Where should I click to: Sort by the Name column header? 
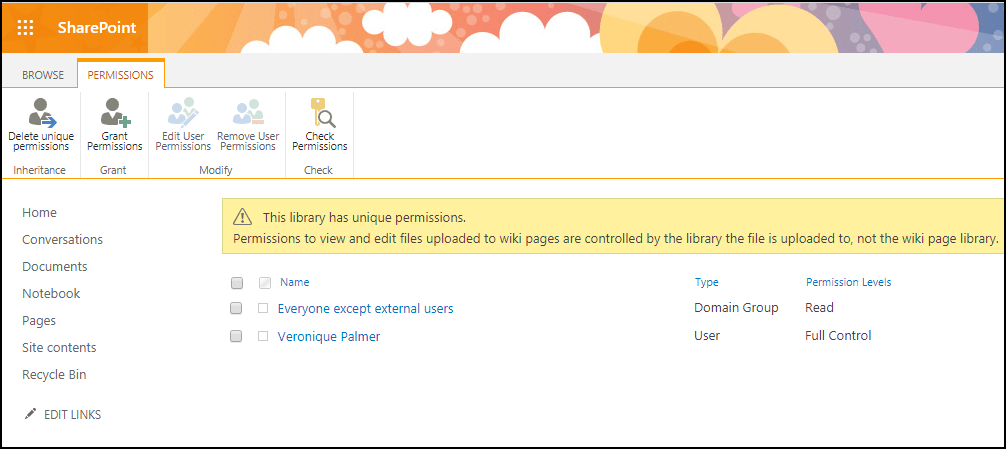pos(294,282)
